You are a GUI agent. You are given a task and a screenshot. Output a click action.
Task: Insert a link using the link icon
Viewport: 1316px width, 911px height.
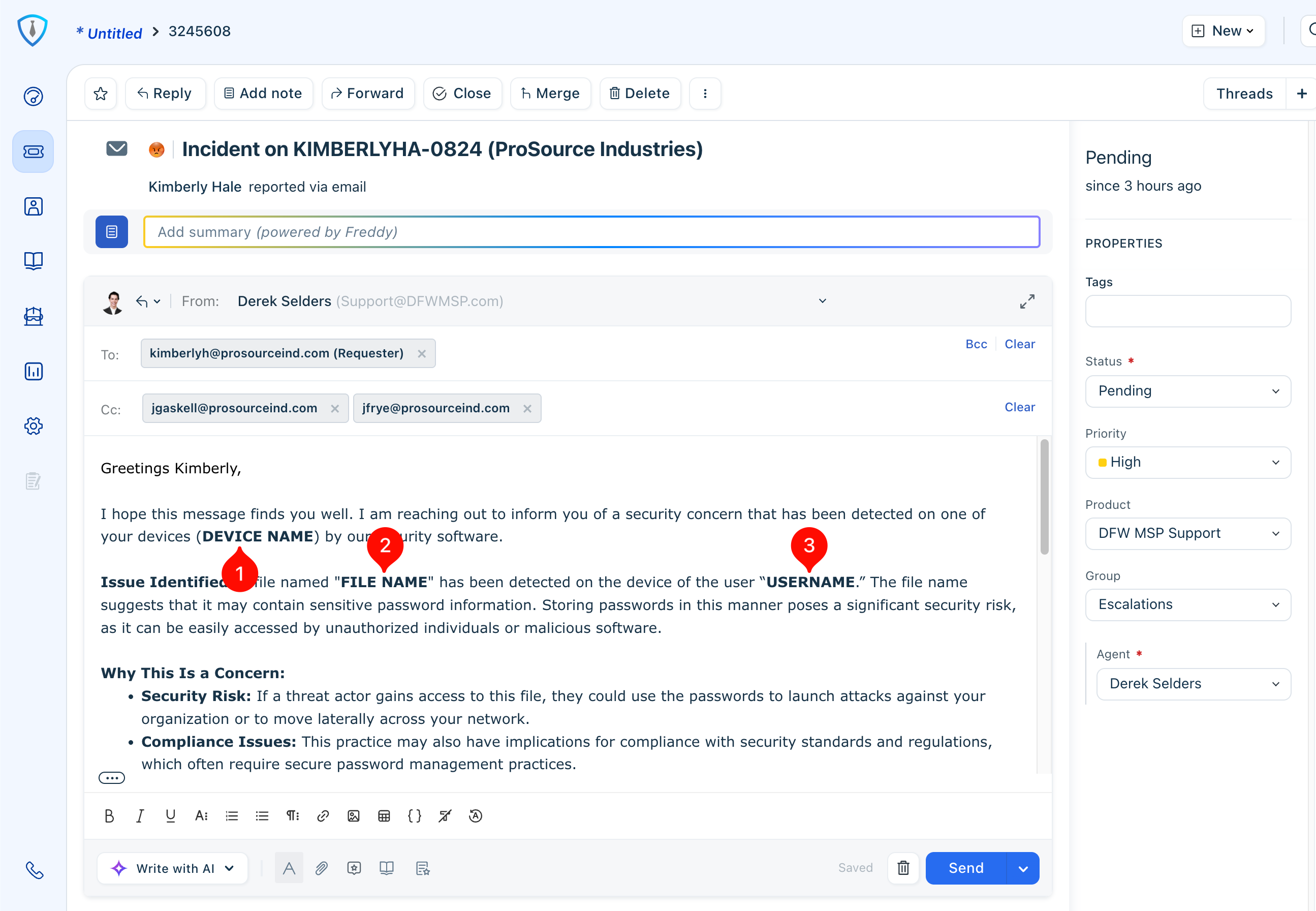click(x=323, y=816)
